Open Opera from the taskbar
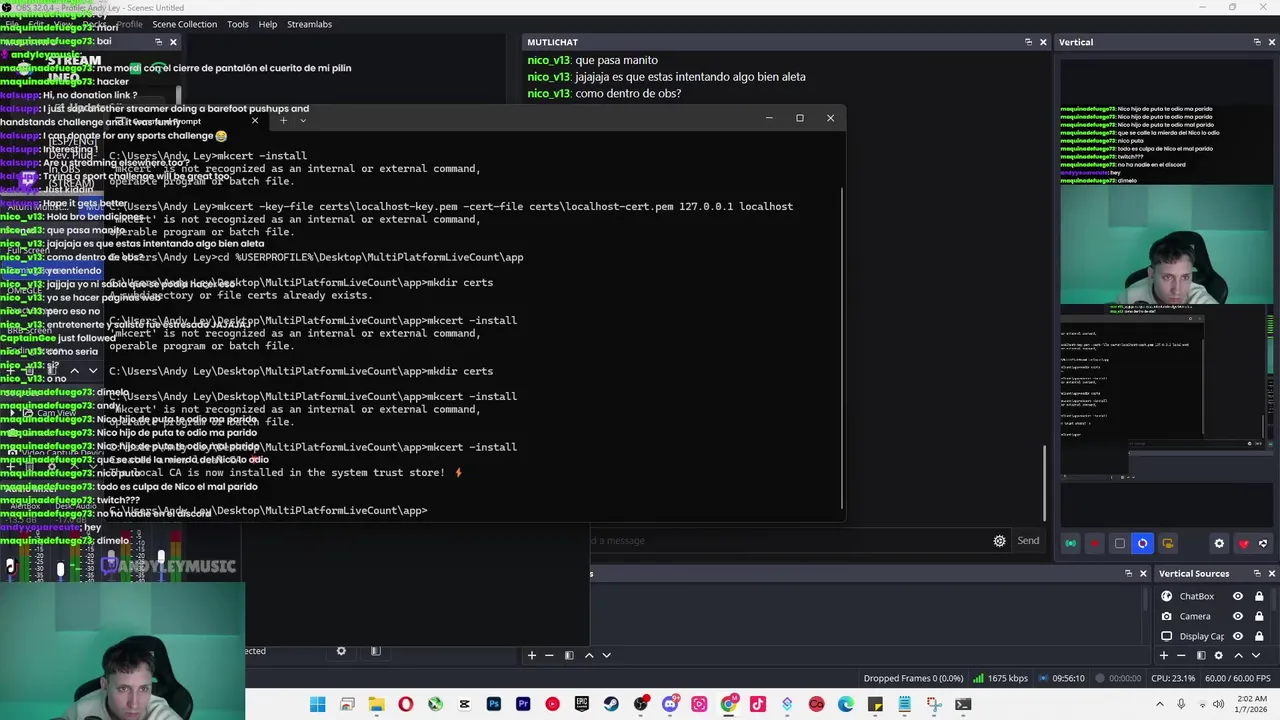The width and height of the screenshot is (1280, 720). 405,705
